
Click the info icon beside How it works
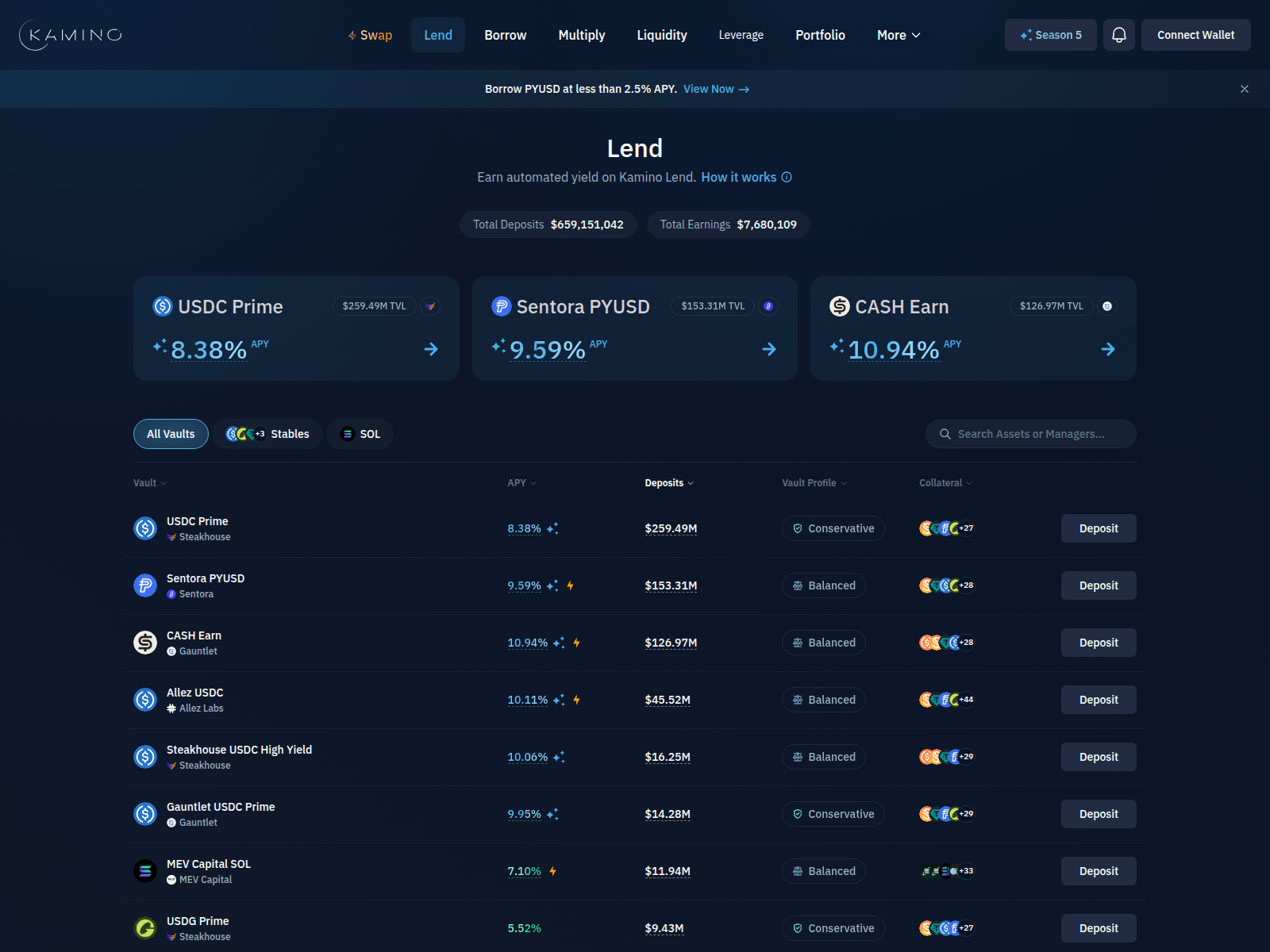point(787,177)
